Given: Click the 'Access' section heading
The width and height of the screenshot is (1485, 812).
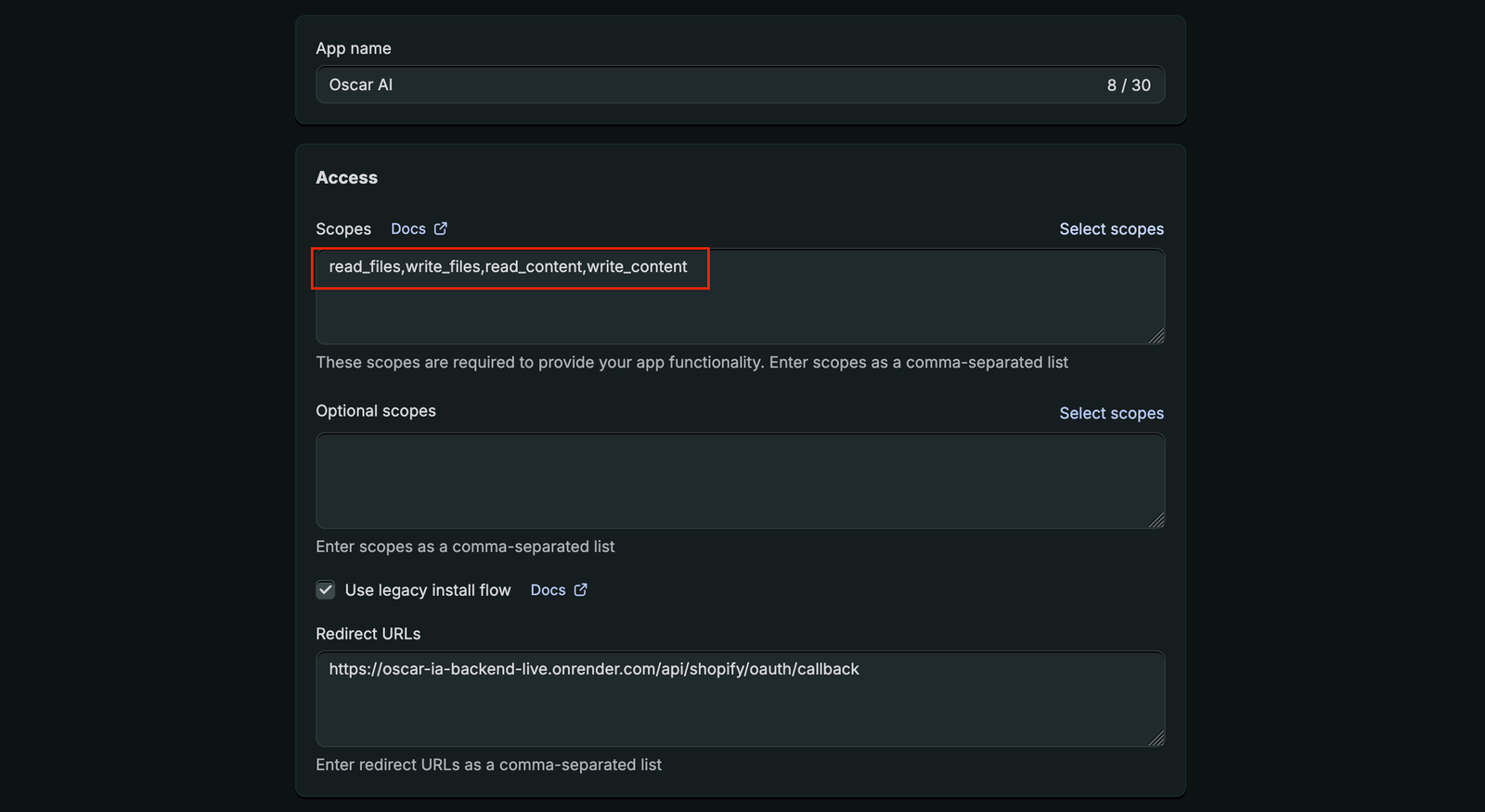Looking at the screenshot, I should (x=346, y=177).
